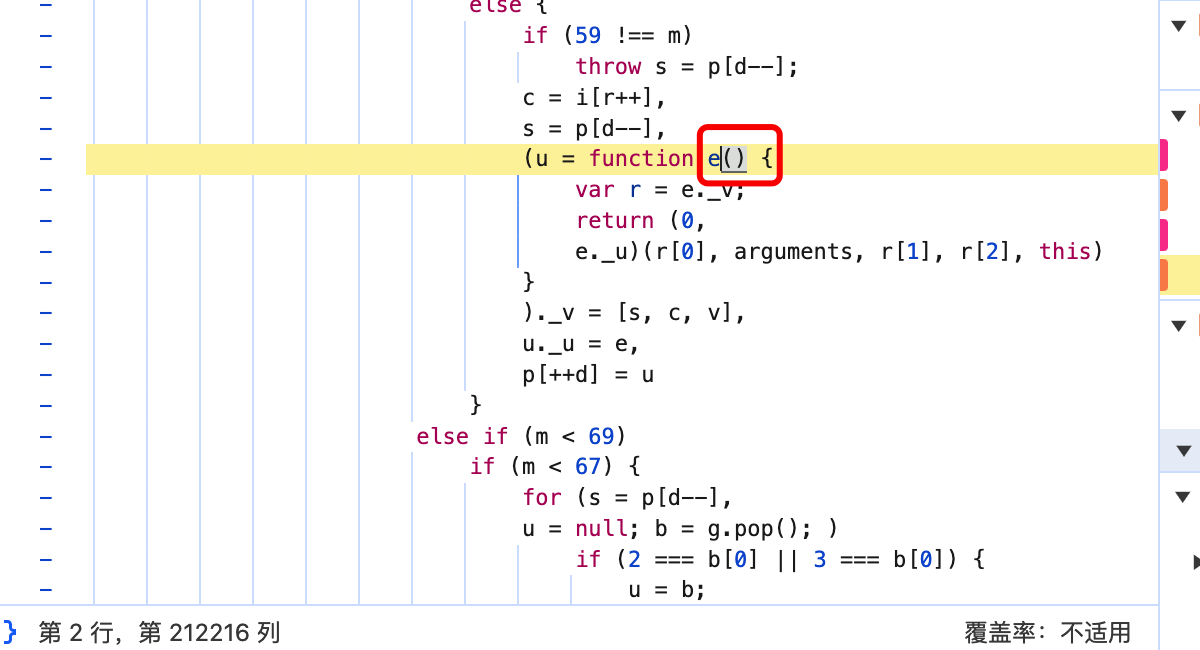Click the 'var' keyword in 'var r = e._v;'
1200x650 pixels.
pyautogui.click(x=595, y=189)
